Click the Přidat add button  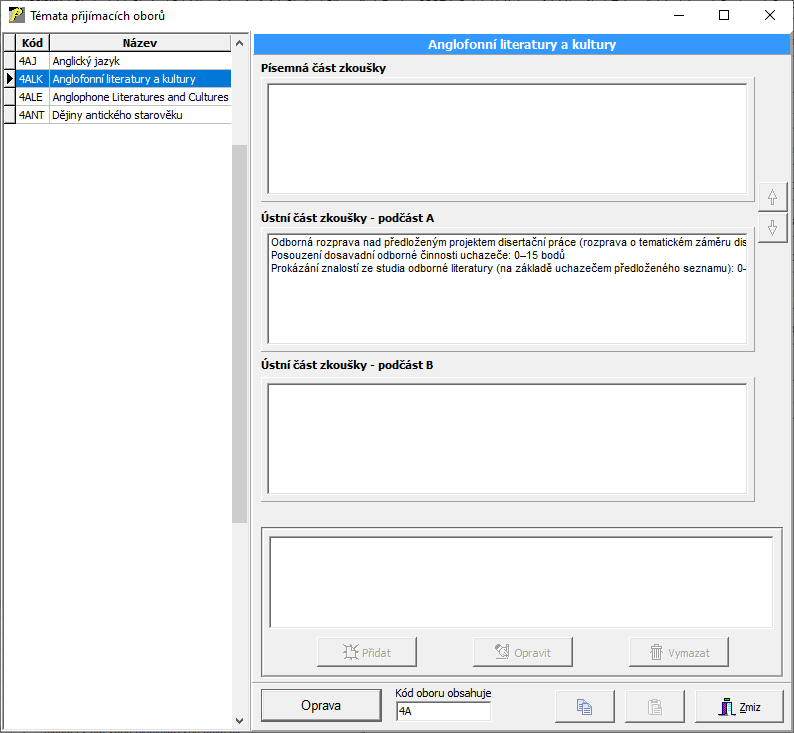[367, 652]
